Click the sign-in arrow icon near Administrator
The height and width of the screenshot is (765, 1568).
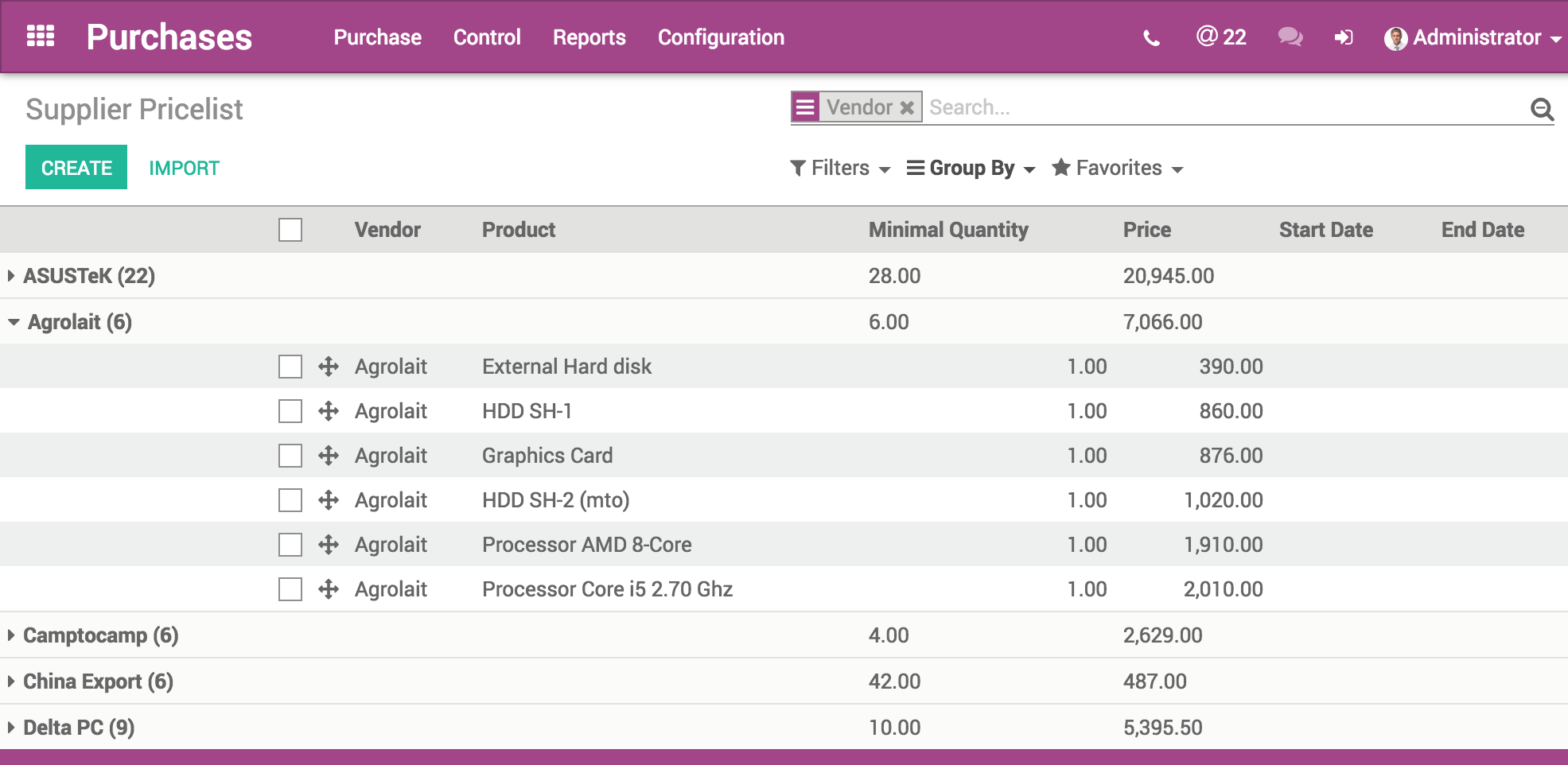pyautogui.click(x=1344, y=37)
